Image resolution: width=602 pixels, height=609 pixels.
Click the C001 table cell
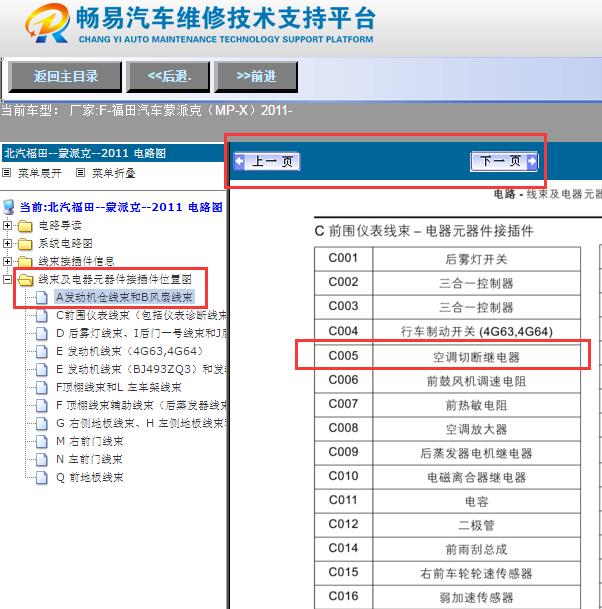pos(343,259)
